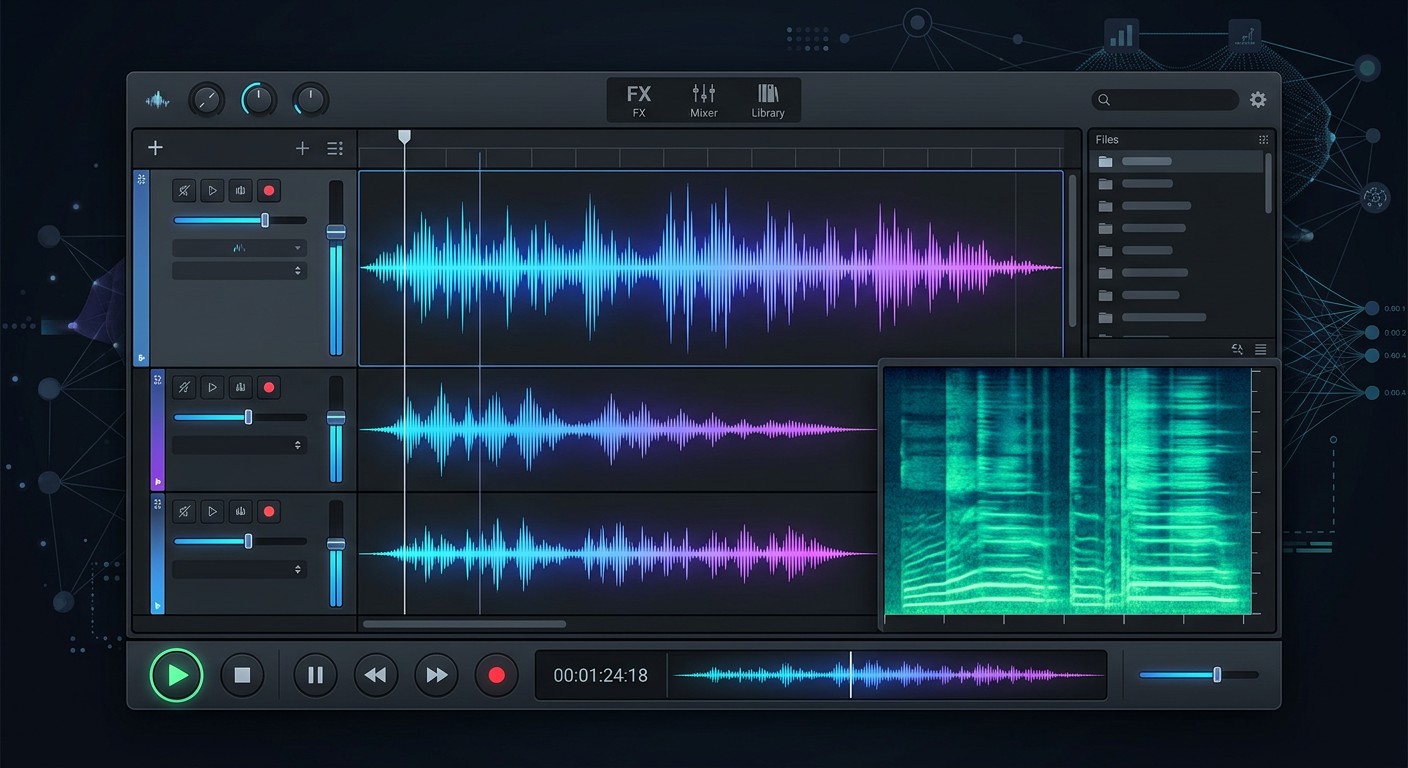Click the Rewind button in transport bar
The height and width of the screenshot is (768, 1408).
tap(376, 675)
